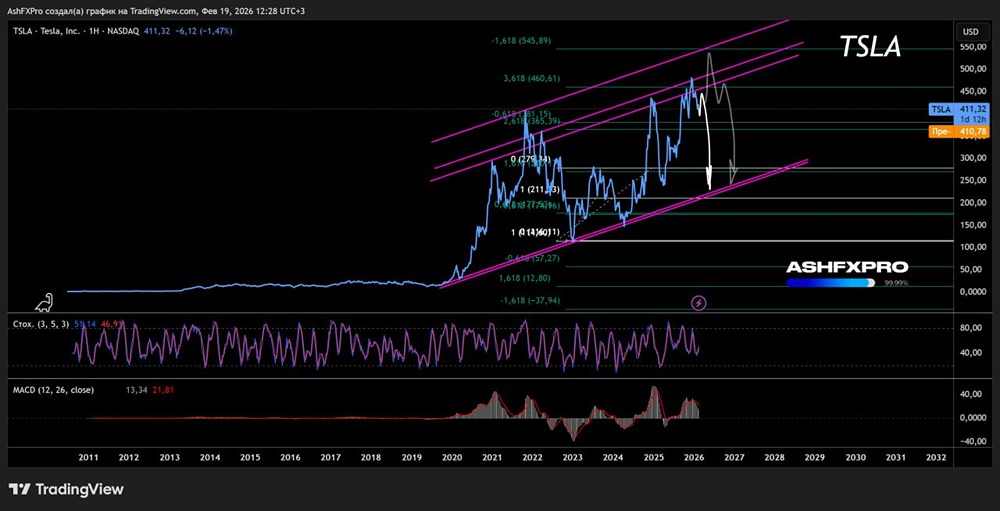This screenshot has width=1000, height=511.
Task: Click the purple lightning bolt icon
Action: (x=699, y=302)
